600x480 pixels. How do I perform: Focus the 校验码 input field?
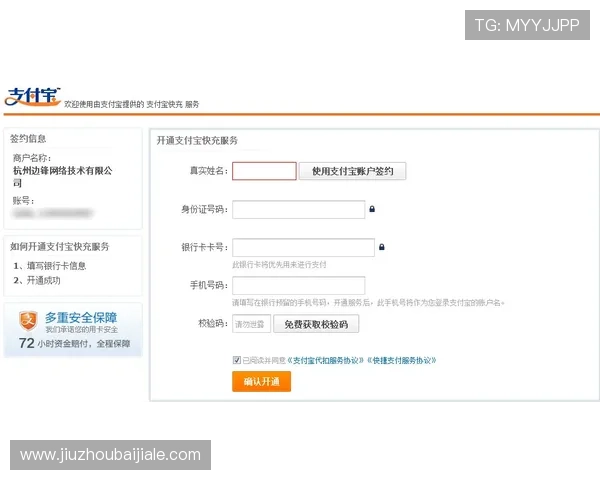(x=251, y=324)
